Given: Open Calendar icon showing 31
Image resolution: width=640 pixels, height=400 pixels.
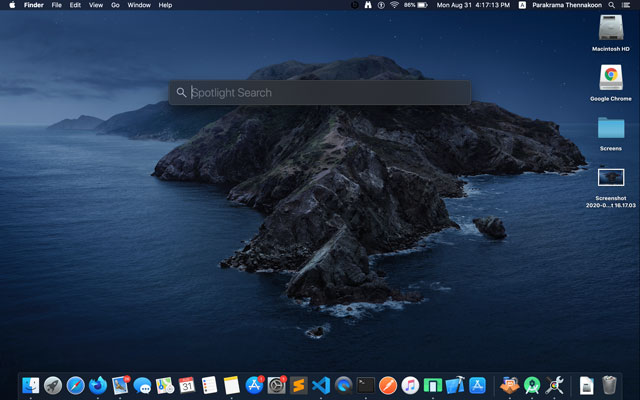Looking at the screenshot, I should 187,385.
